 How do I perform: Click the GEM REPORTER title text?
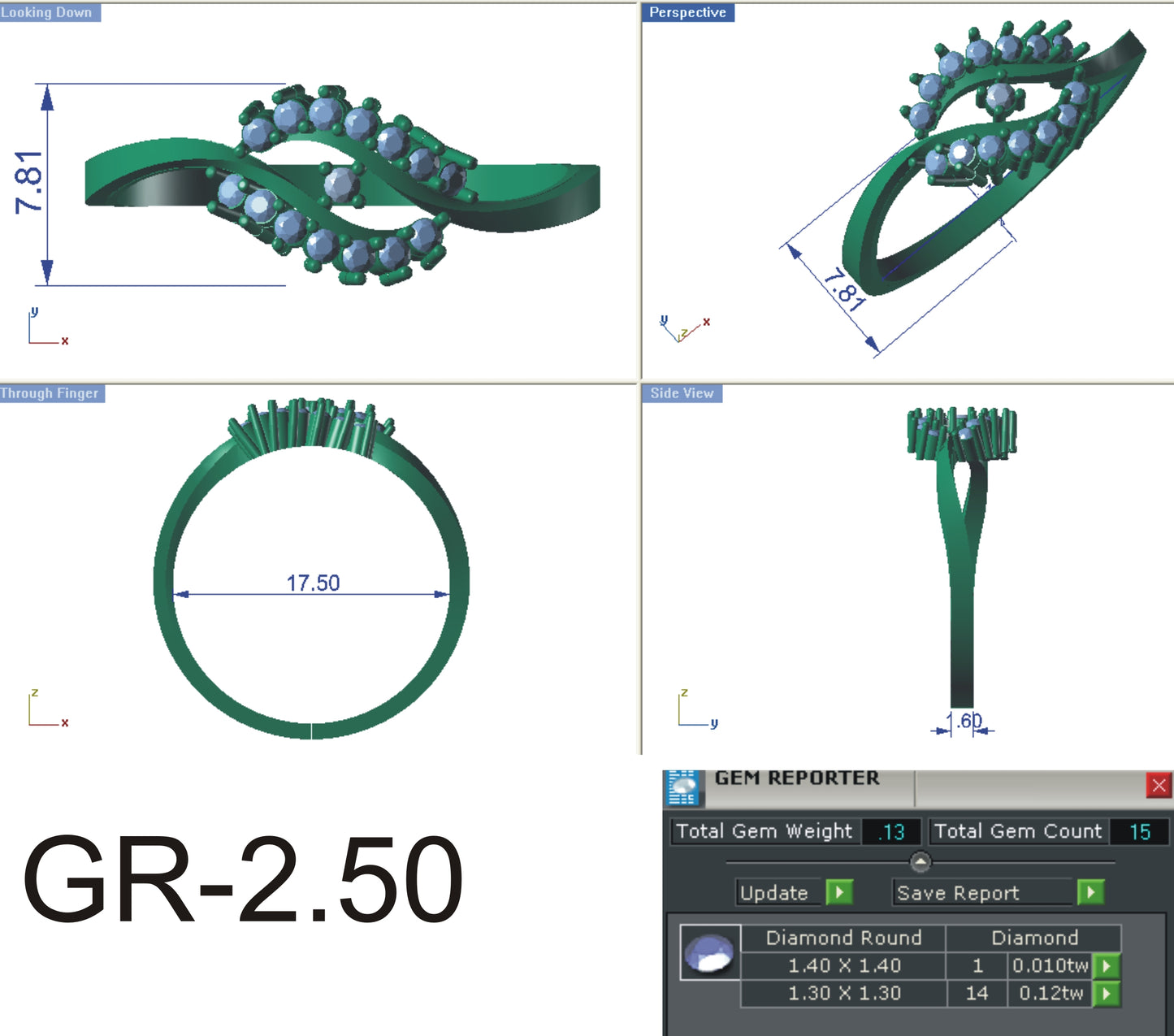coord(797,778)
